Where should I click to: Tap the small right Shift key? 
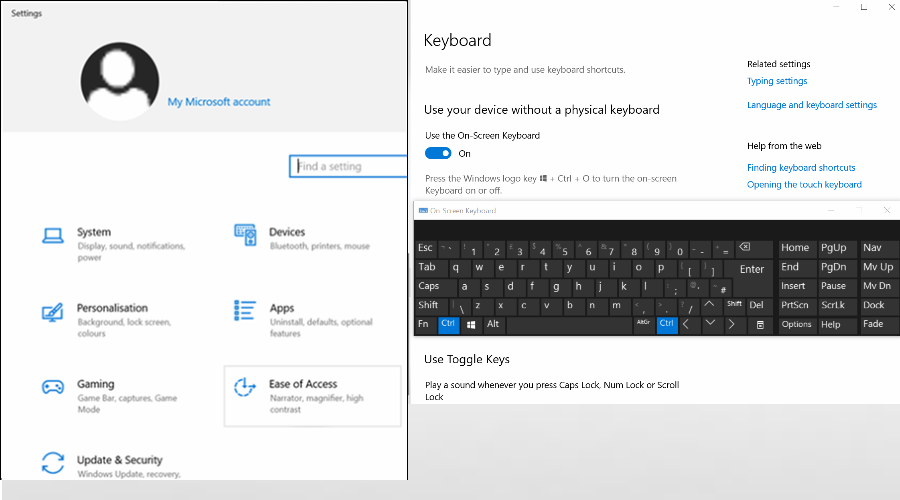pos(735,305)
